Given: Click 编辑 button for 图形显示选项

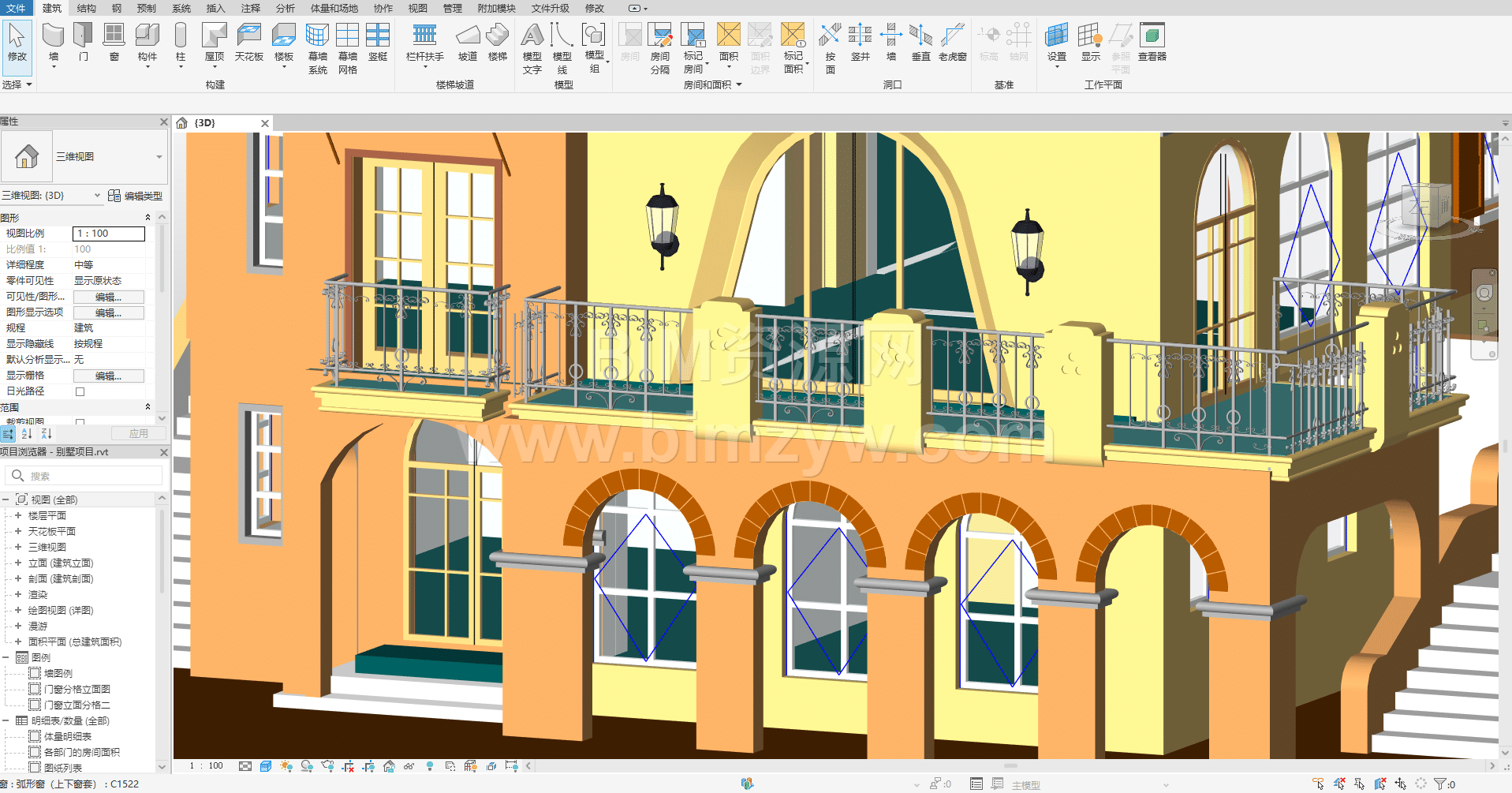Looking at the screenshot, I should (x=108, y=312).
